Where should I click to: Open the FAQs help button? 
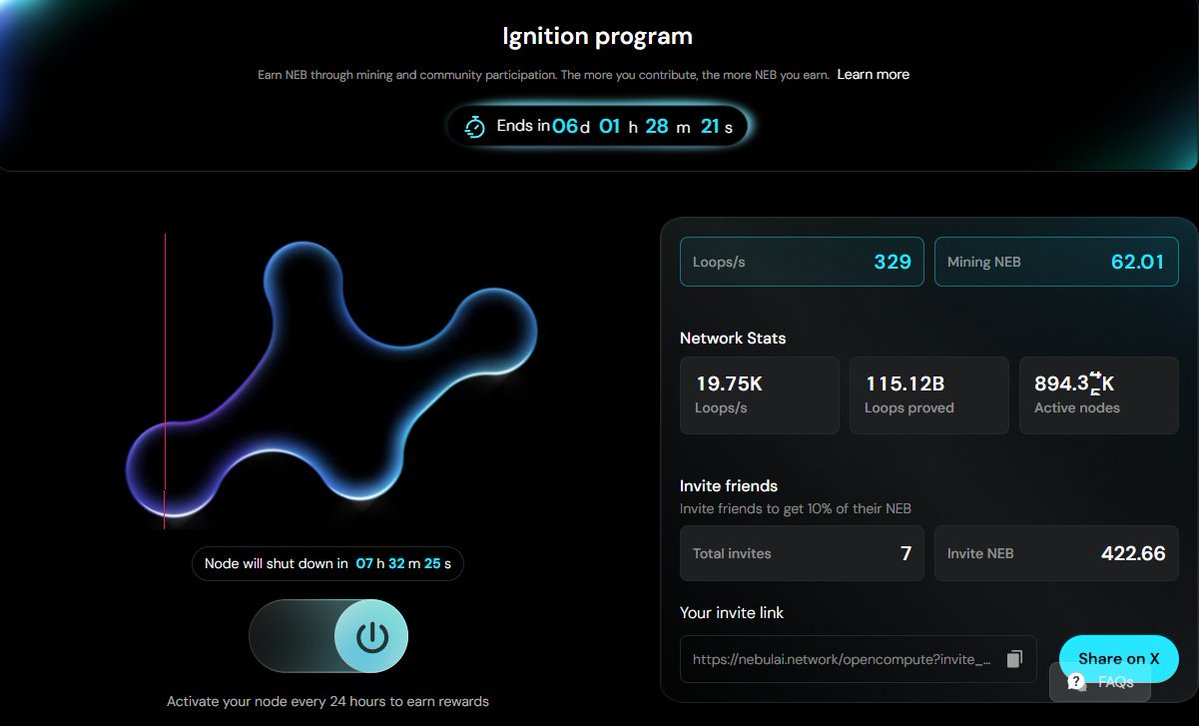1100,682
